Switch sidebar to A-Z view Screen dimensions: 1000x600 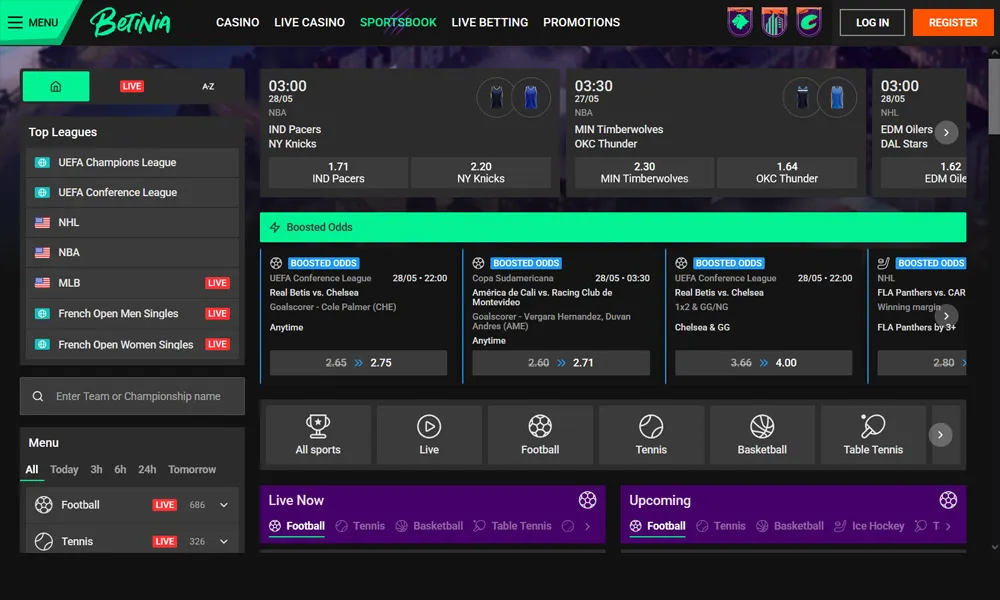click(x=208, y=87)
